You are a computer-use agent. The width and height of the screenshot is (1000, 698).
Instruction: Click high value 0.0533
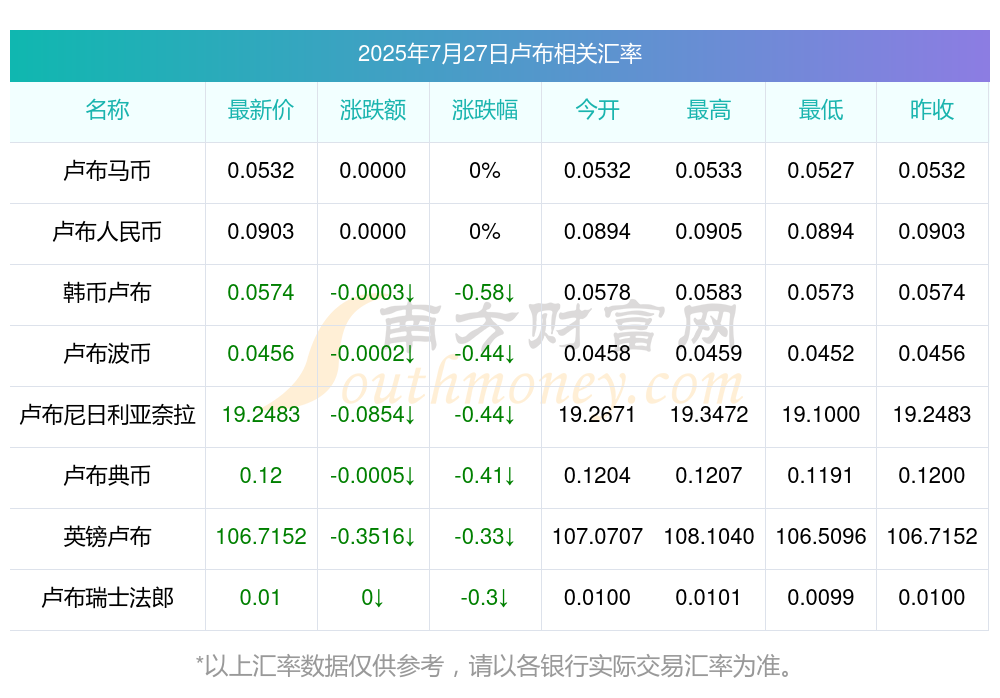click(709, 171)
